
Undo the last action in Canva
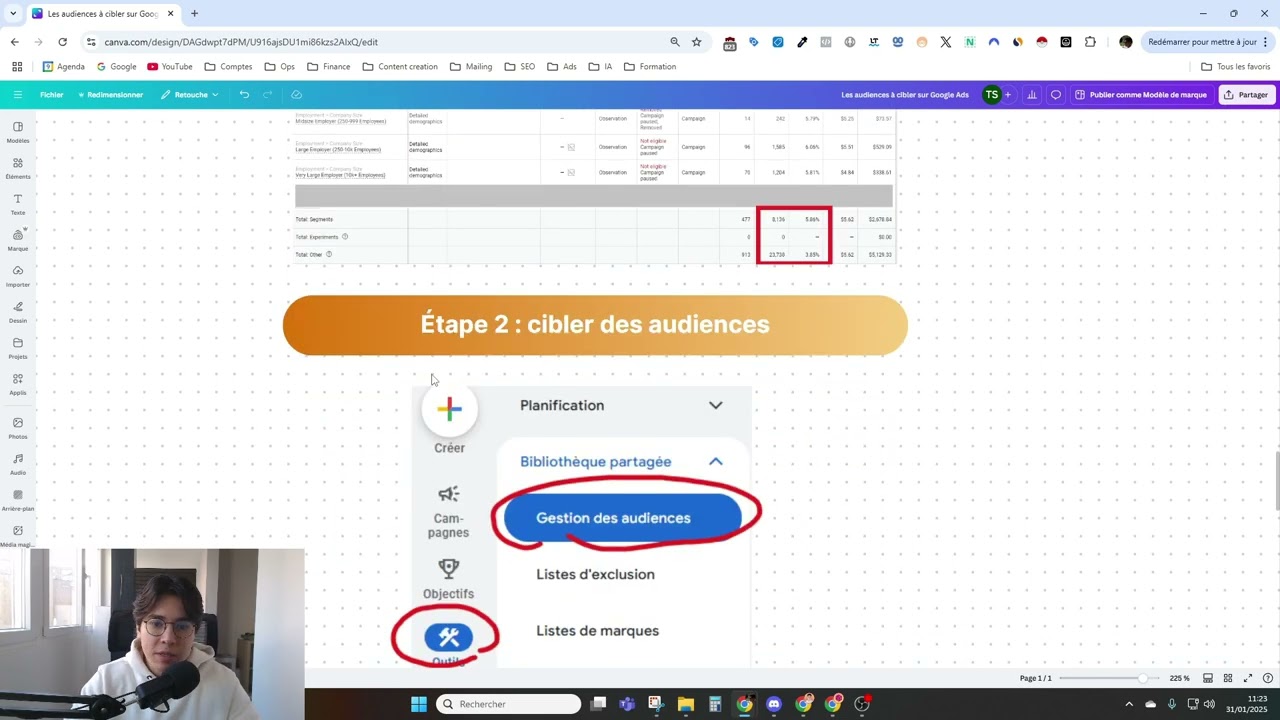244,95
